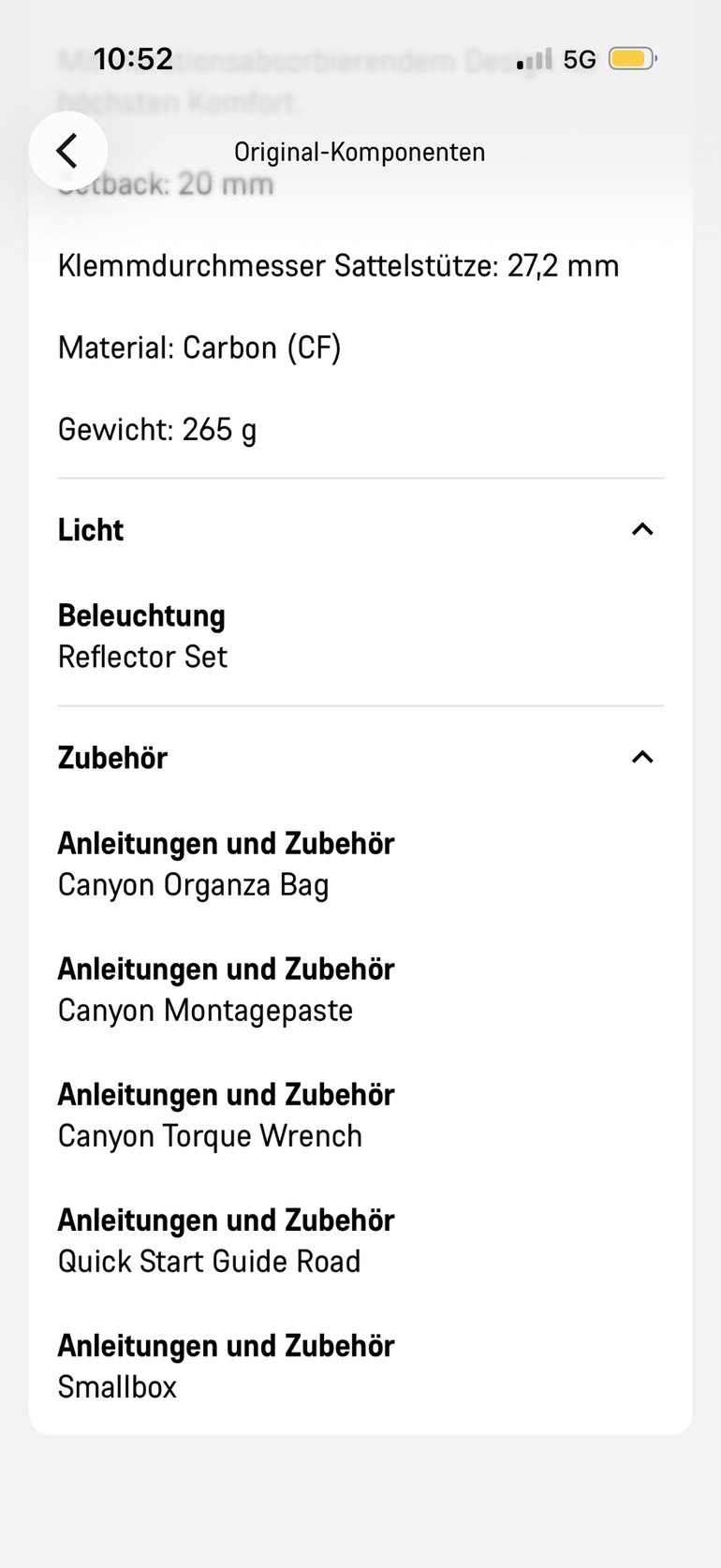Viewport: 721px width, 1568px height.
Task: Select the Reflector Set entry
Action: 142,657
